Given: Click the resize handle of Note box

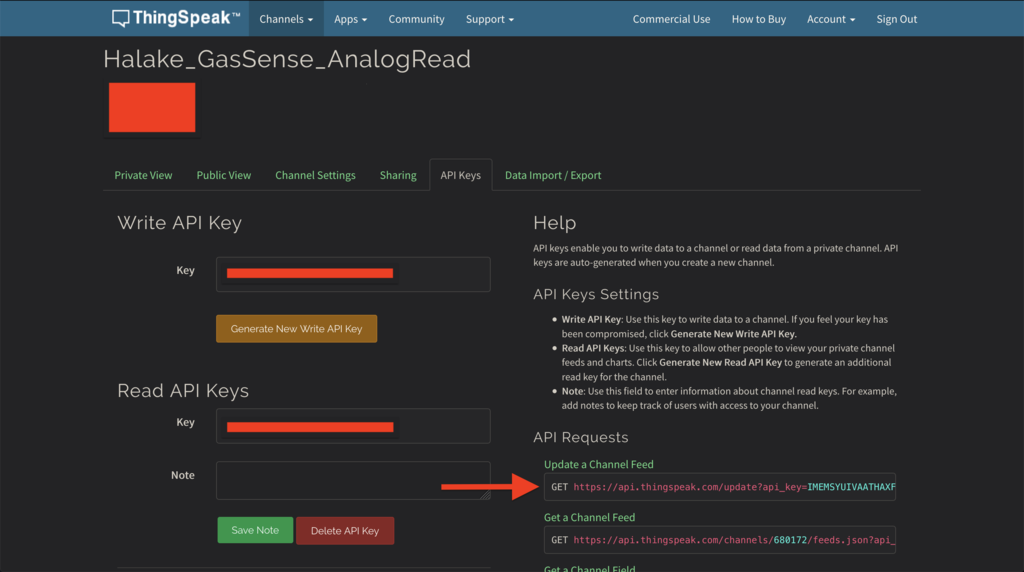Looking at the screenshot, I should click(485, 494).
